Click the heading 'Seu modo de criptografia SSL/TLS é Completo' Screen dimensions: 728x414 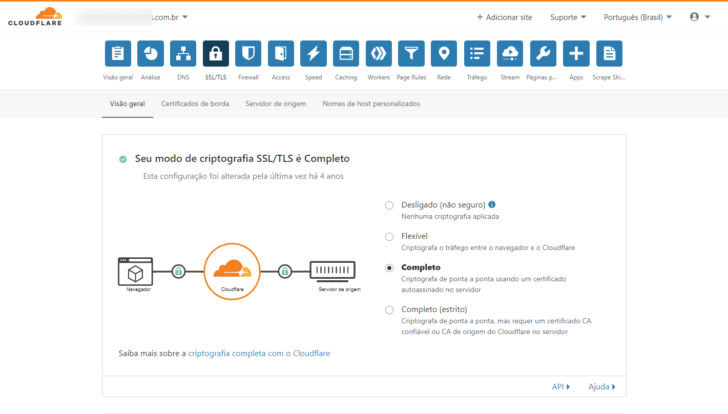[242, 159]
